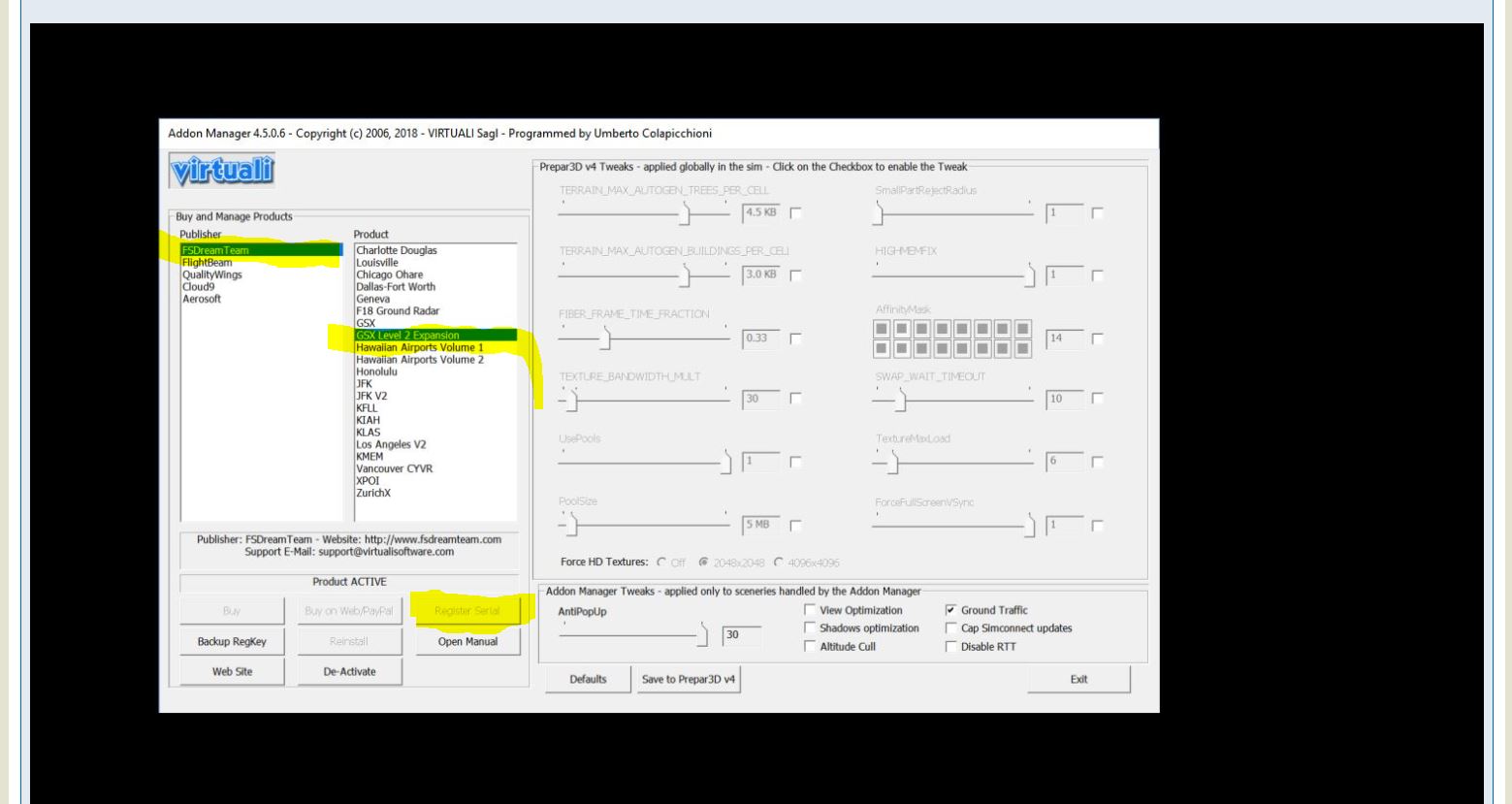Enable UsePools tweak checkbox
This screenshot has height=804, width=1512.
coord(796,463)
